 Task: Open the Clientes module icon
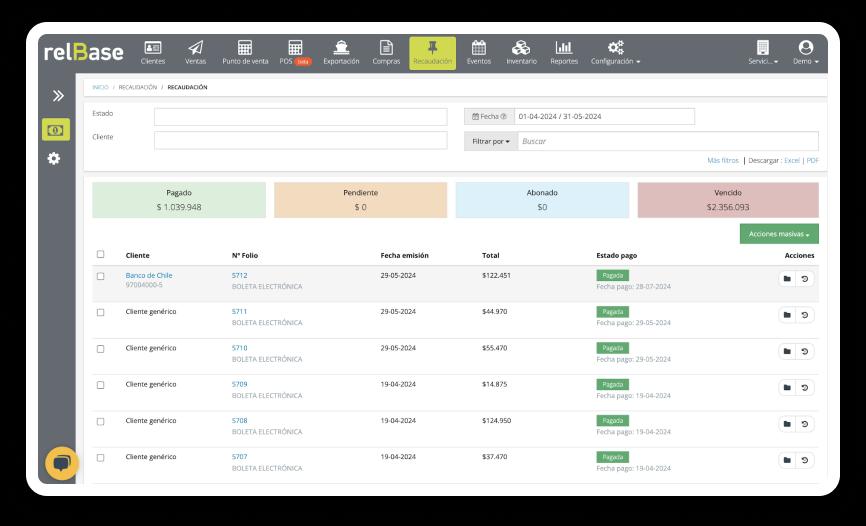[x=153, y=48]
